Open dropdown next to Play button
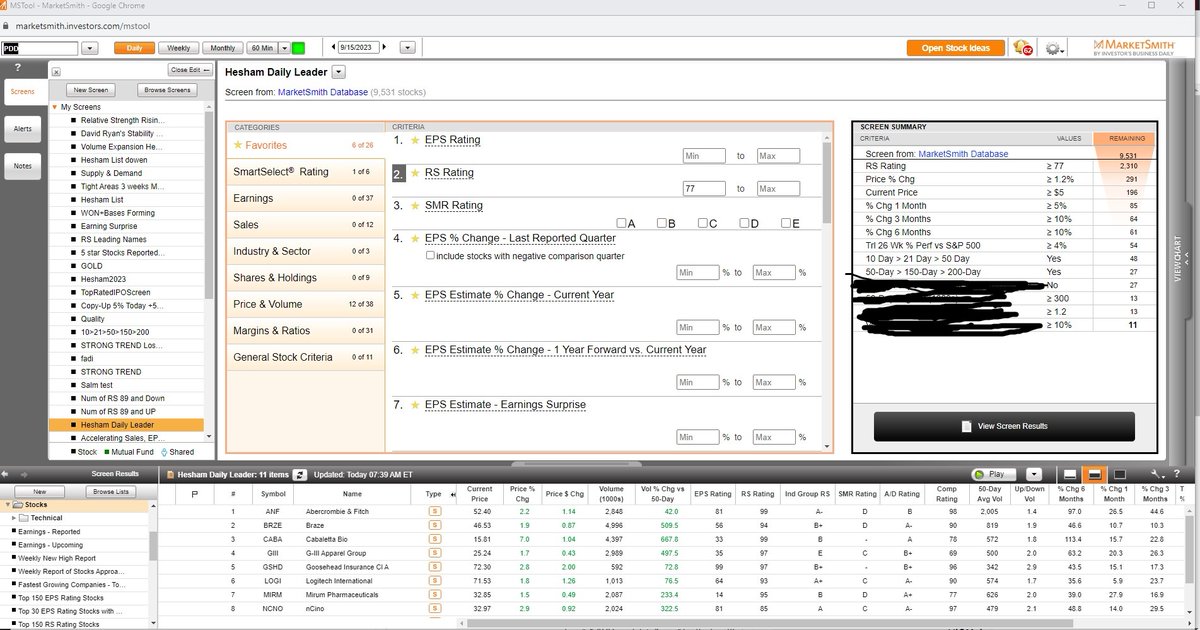This screenshot has width=1200, height=630. 1034,474
